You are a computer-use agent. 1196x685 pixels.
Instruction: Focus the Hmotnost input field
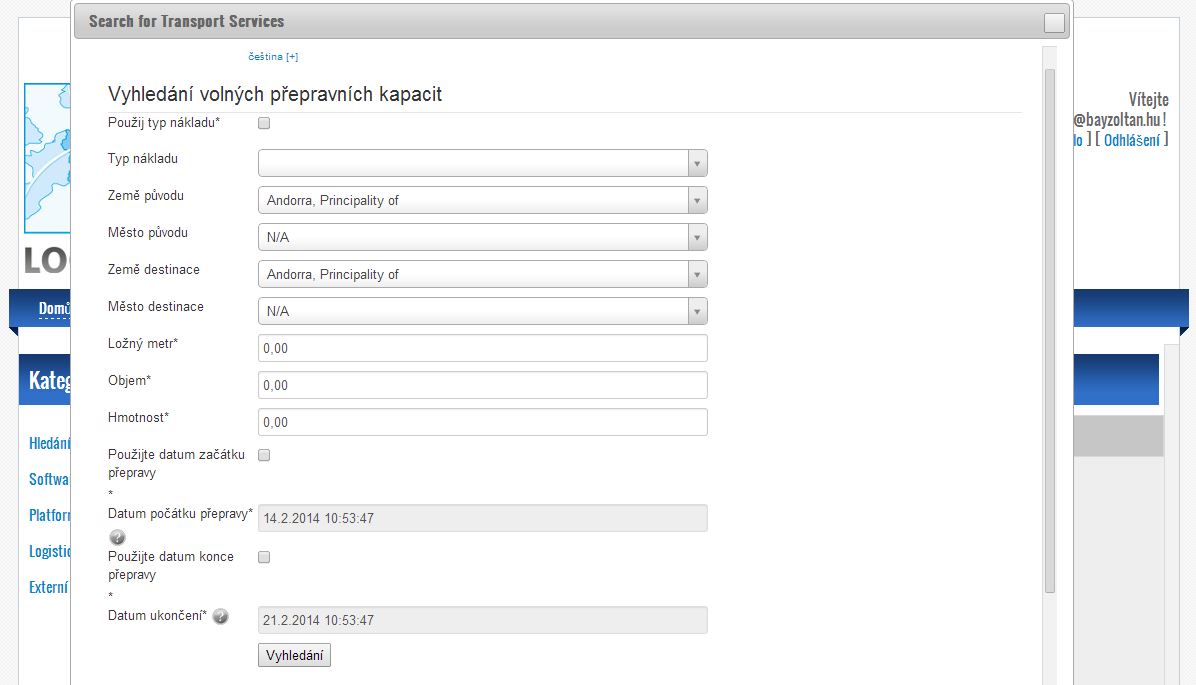coord(483,422)
